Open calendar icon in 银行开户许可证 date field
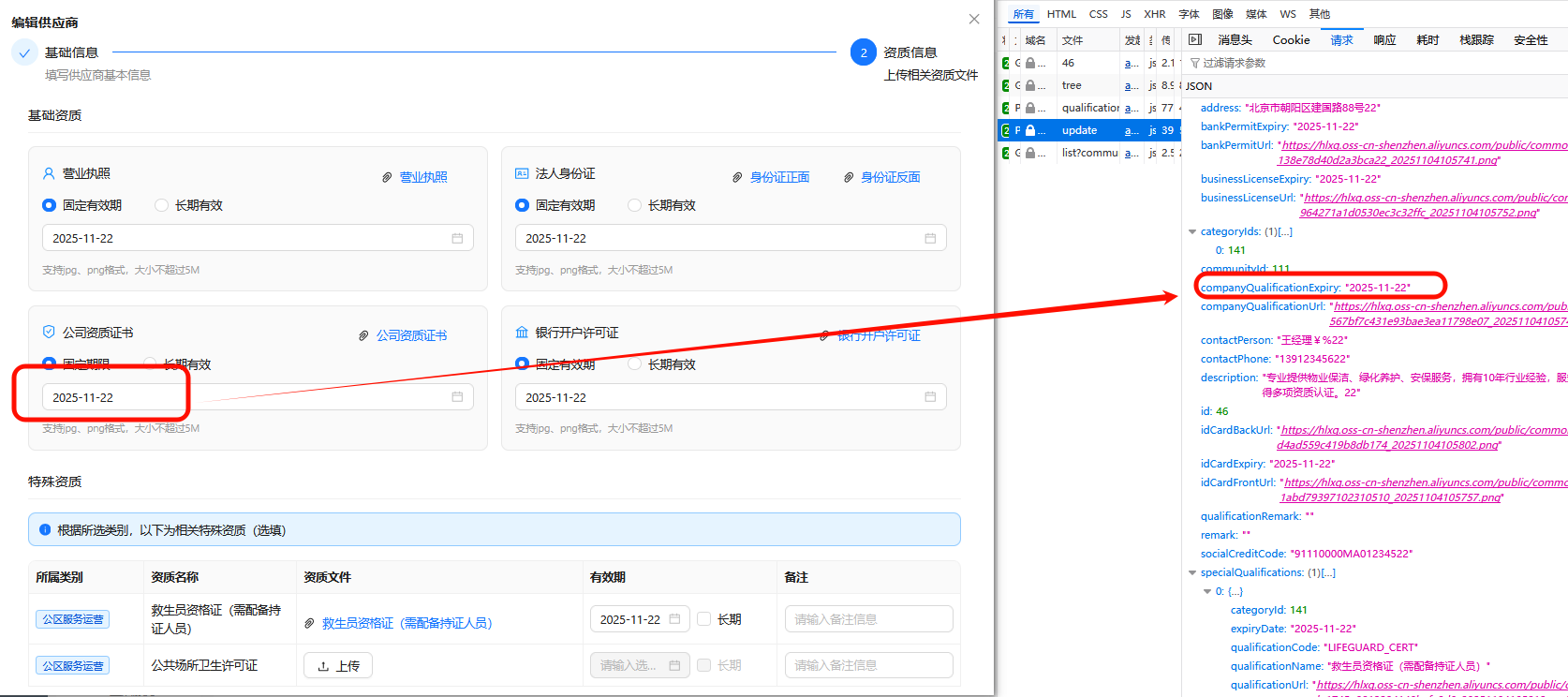Viewport: 1568px width, 697px height. point(930,397)
